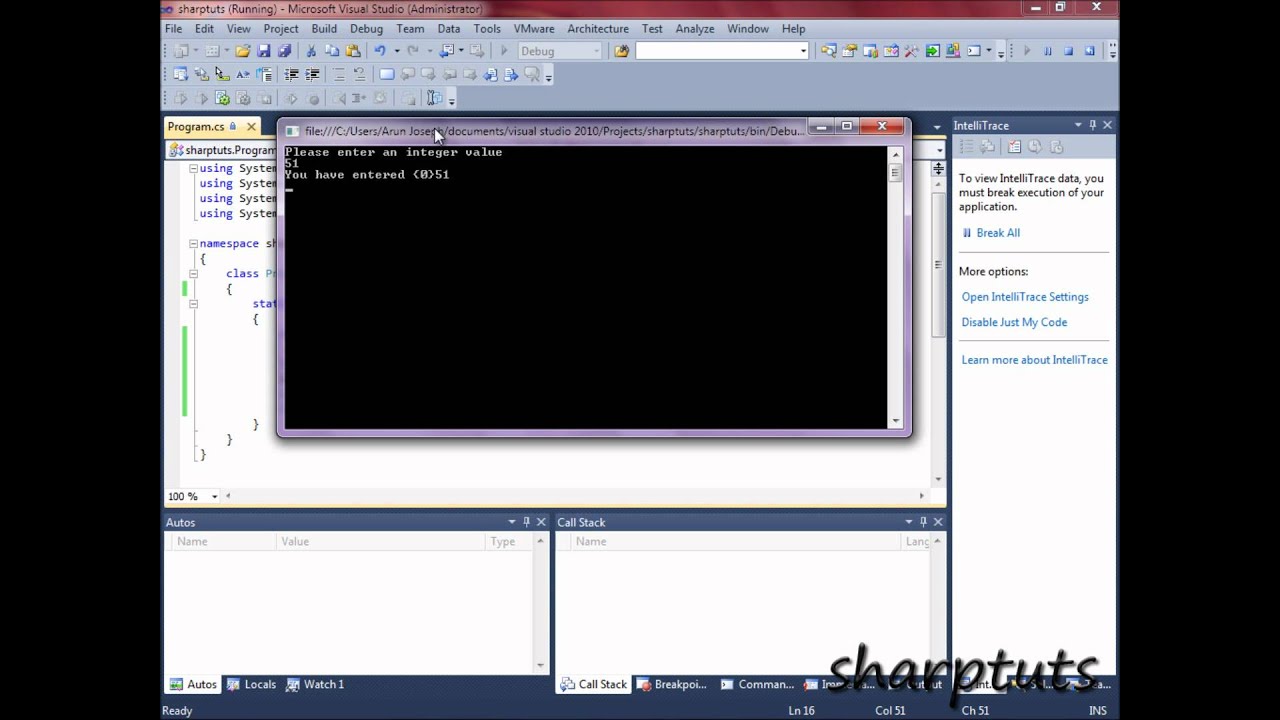Open the IntelliTrace window position dropdown
This screenshot has width=1280, height=720.
coord(1078,125)
